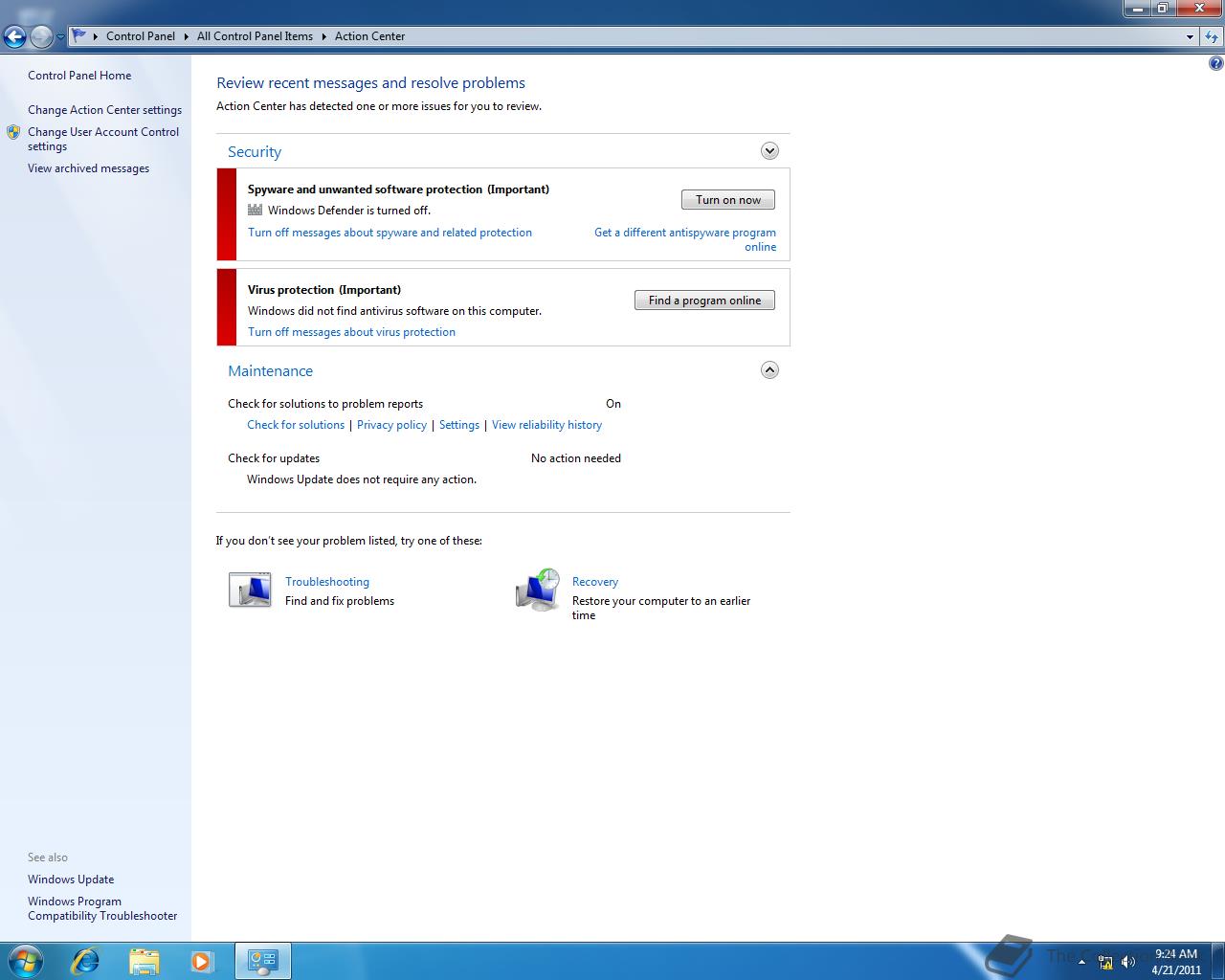Click the volume speaker tray icon
Screen dimensions: 1225x980
click(x=1128, y=961)
